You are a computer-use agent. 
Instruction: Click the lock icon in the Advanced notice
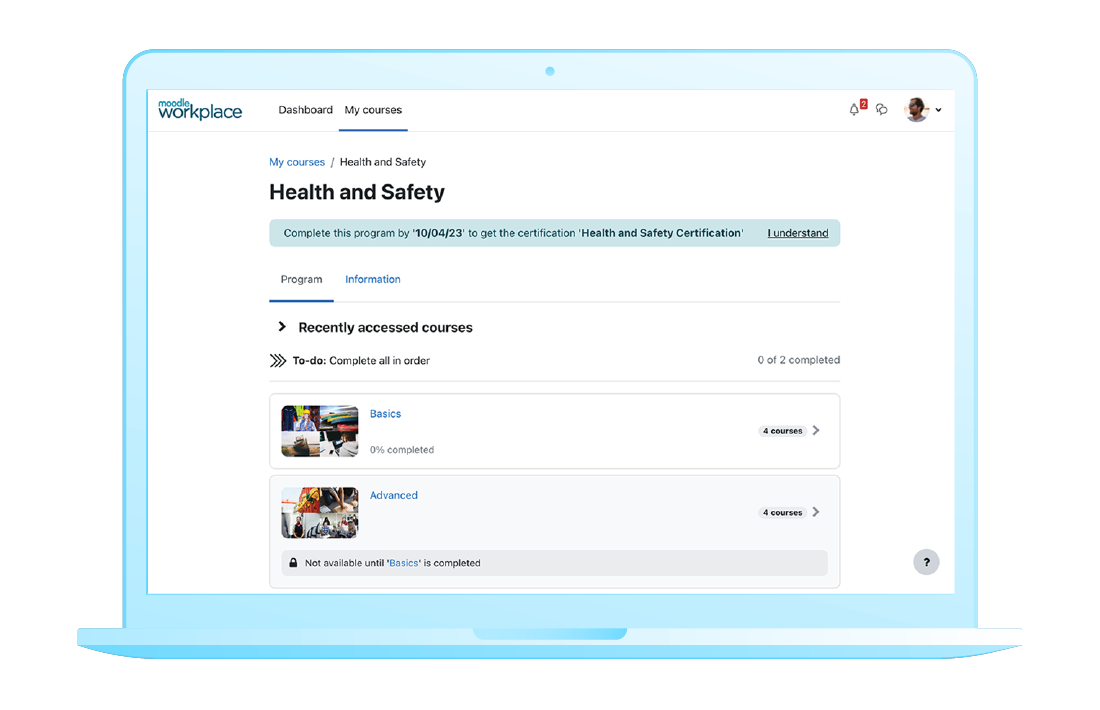293,563
